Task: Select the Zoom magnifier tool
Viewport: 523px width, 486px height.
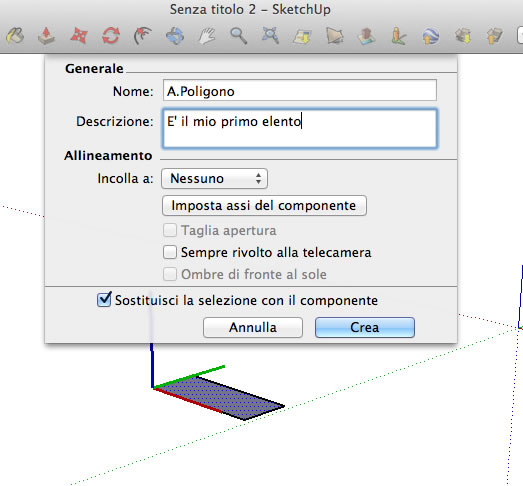Action: coord(238,36)
